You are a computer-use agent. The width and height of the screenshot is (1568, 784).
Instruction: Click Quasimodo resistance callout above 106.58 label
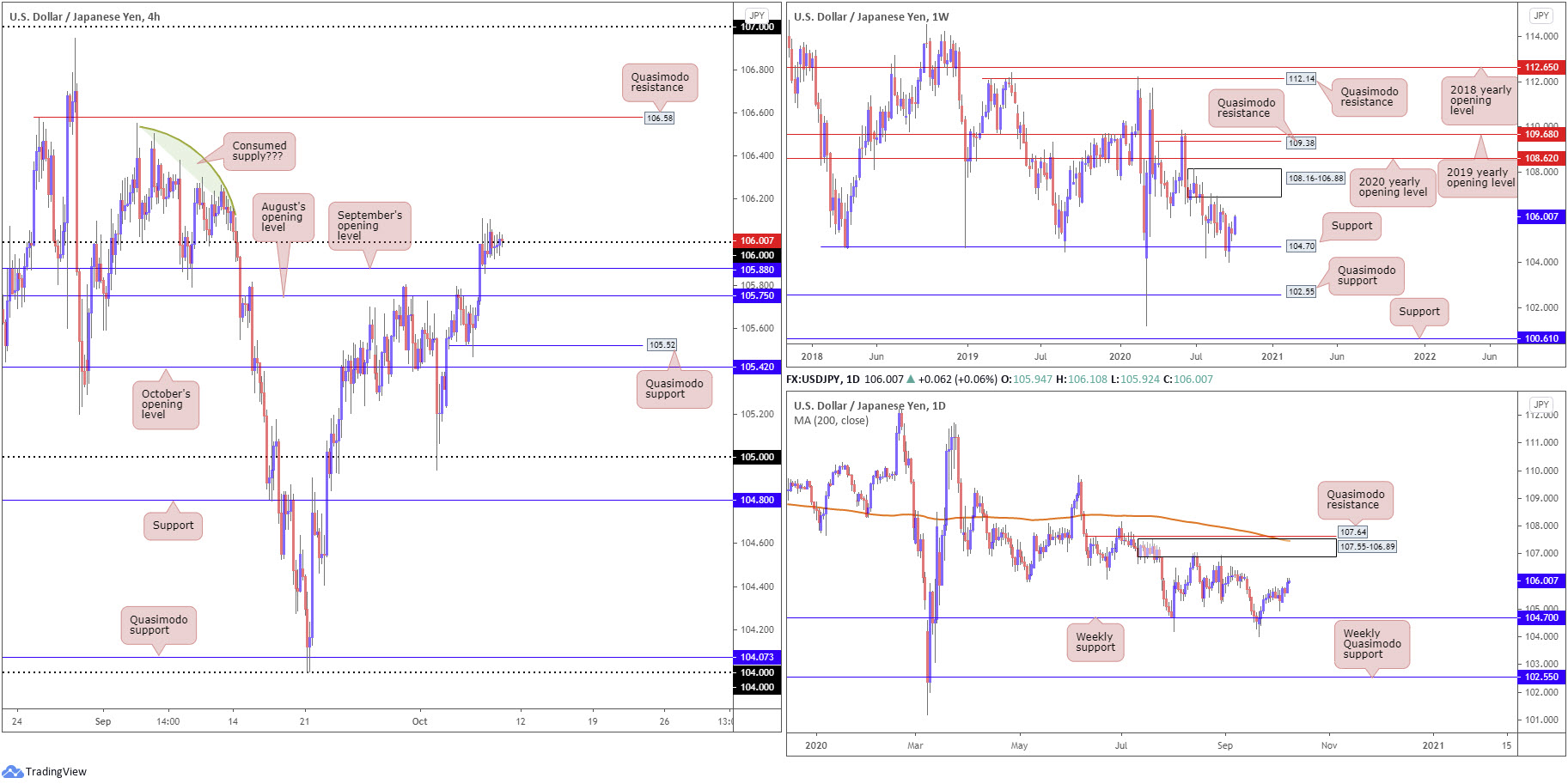click(x=660, y=82)
